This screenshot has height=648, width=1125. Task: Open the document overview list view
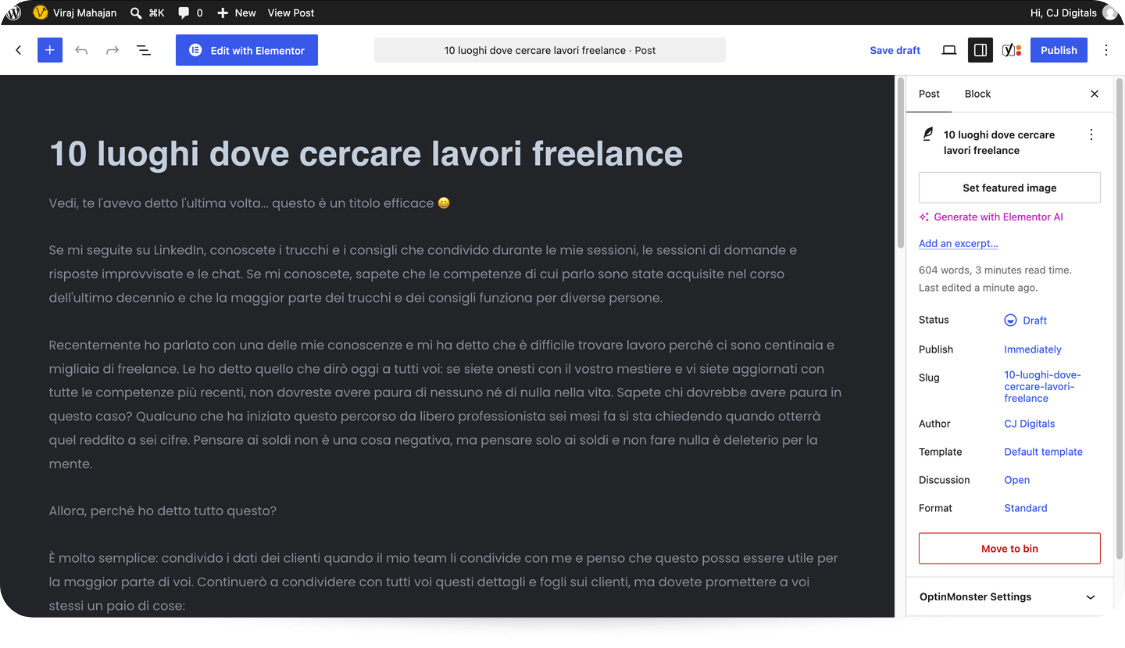click(143, 50)
